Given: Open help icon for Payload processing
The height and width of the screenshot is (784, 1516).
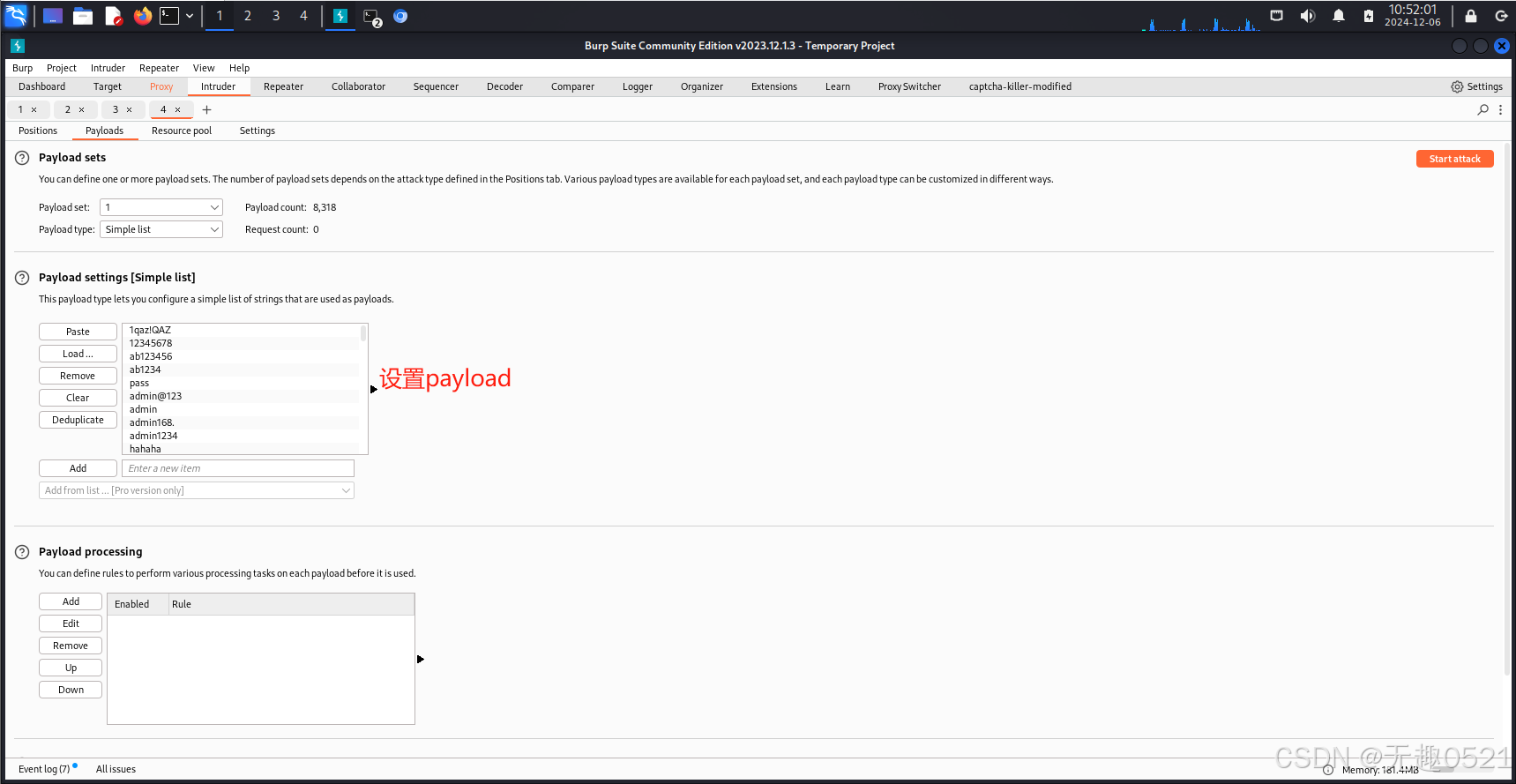Looking at the screenshot, I should click(22, 552).
